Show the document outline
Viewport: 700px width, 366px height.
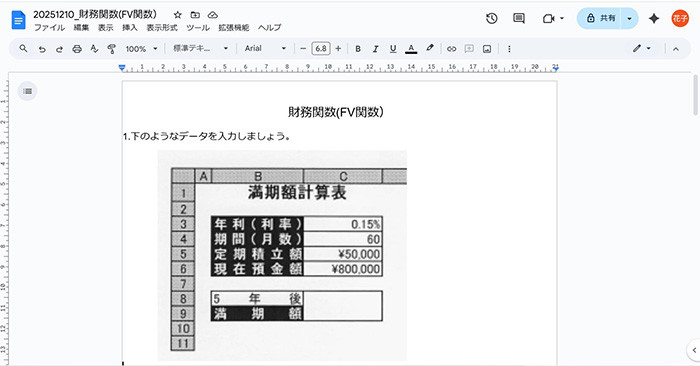coord(27,91)
